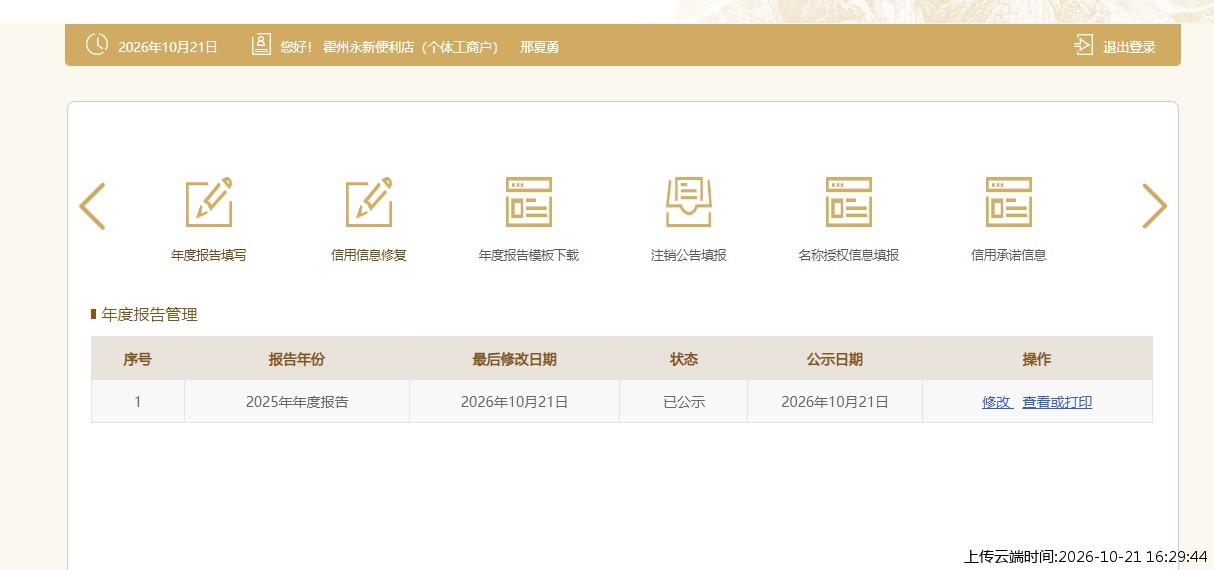Viewport: 1214px width, 570px height.
Task: Click the 名称授权信息填报 form icon
Action: [x=849, y=201]
